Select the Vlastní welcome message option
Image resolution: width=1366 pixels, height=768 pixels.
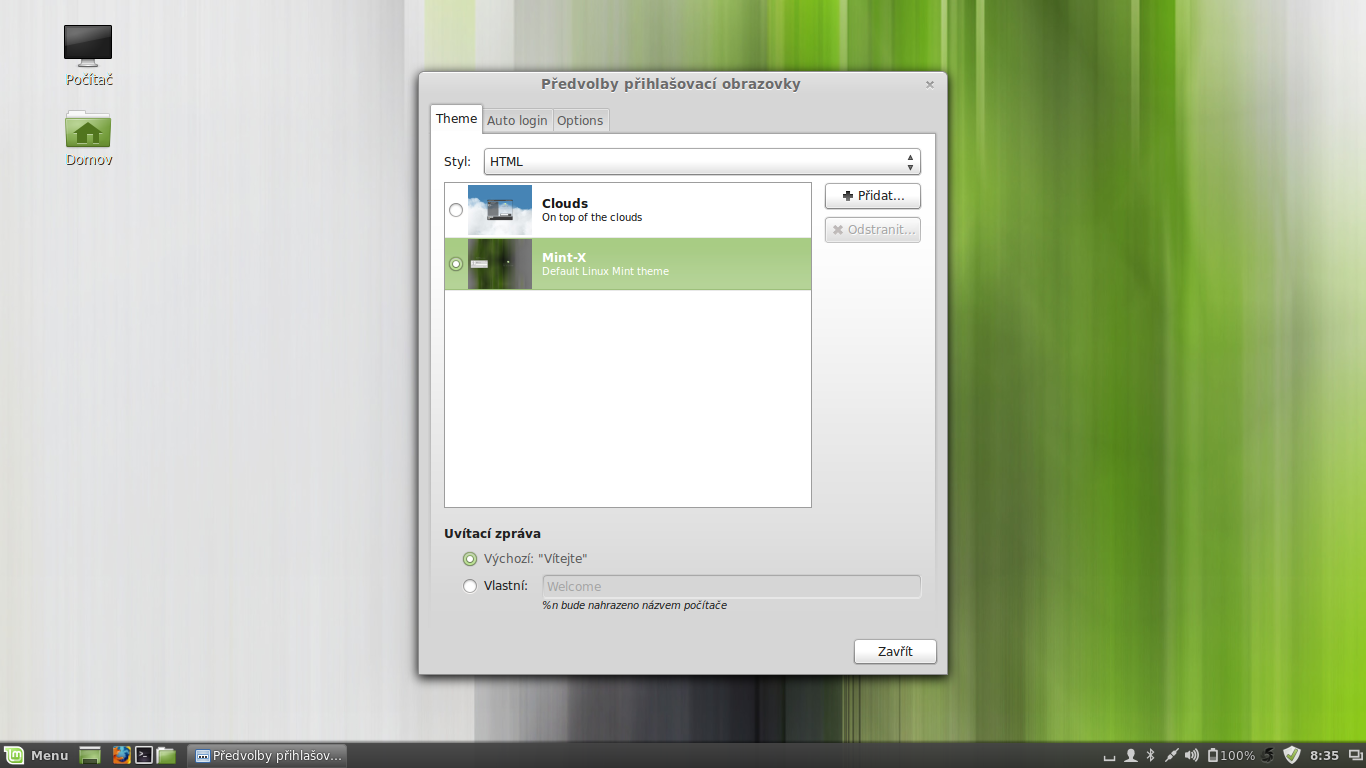pos(470,586)
